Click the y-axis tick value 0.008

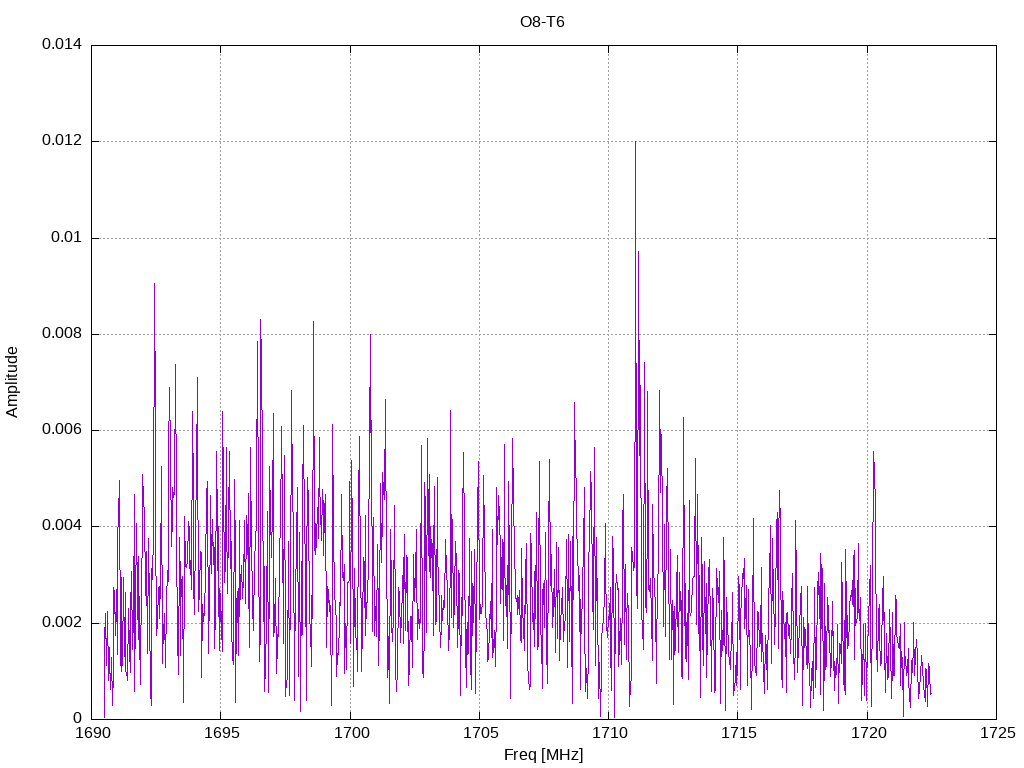tap(62, 334)
